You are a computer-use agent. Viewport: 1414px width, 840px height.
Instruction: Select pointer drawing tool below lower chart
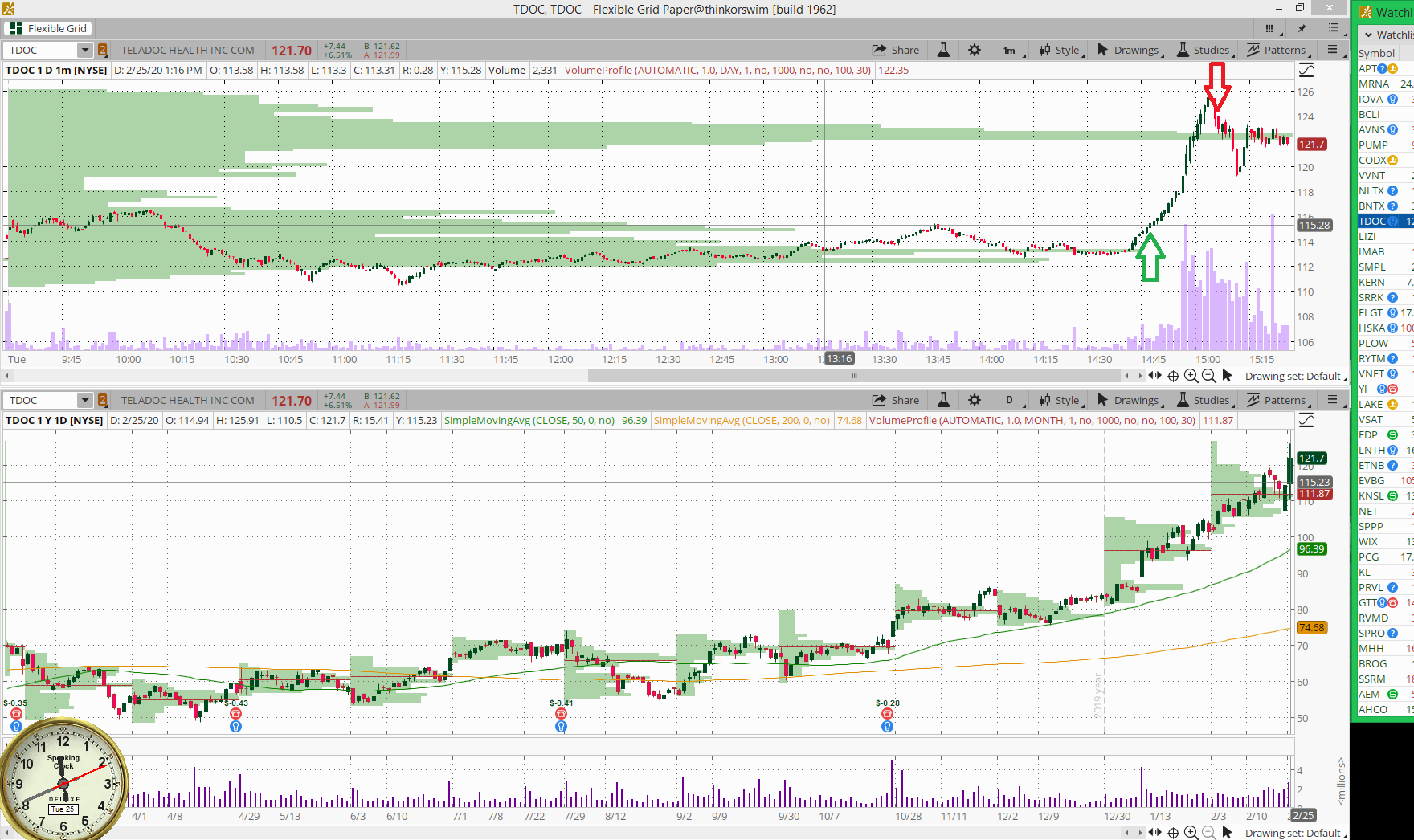[x=1227, y=833]
